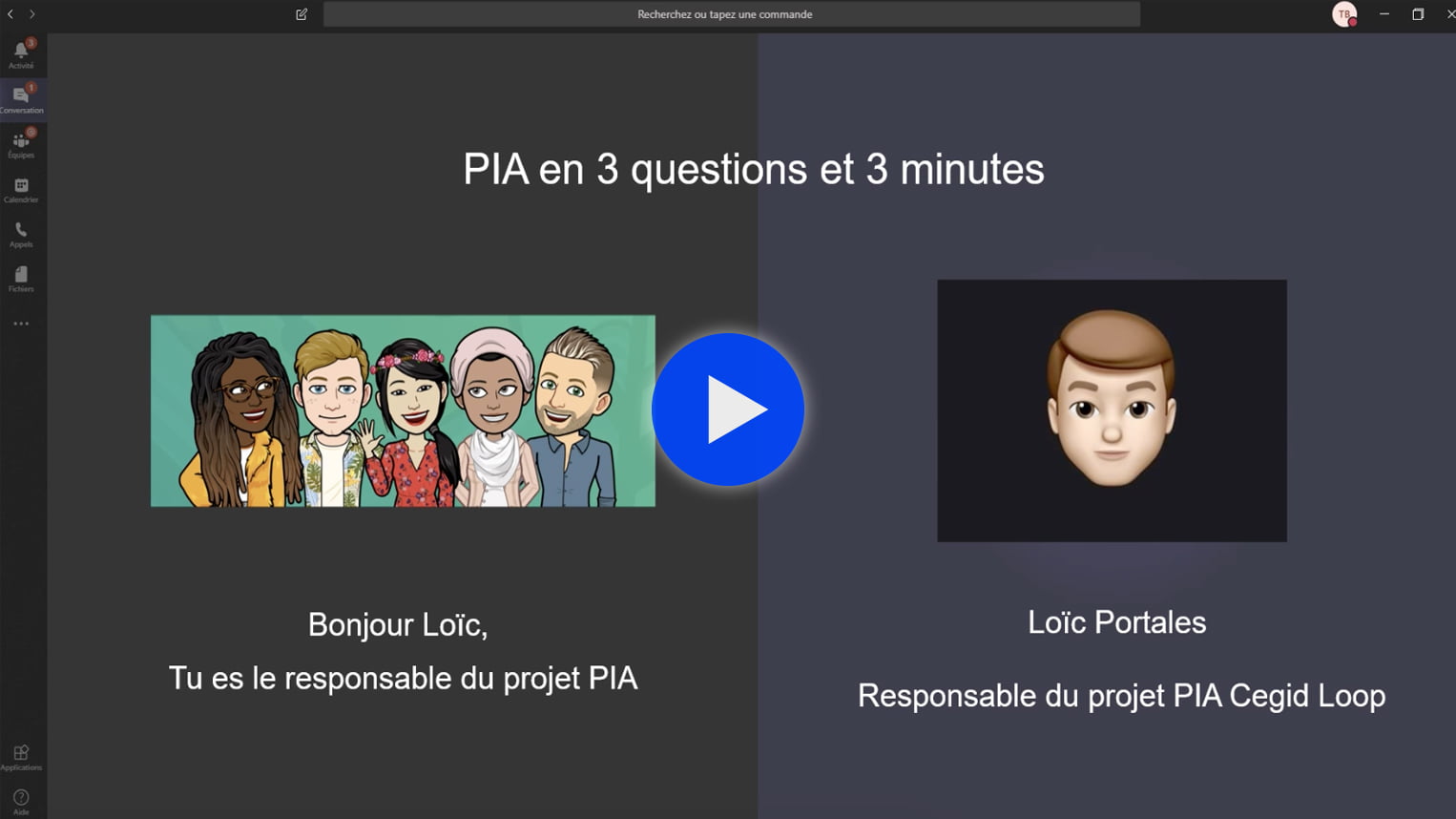This screenshot has height=819, width=1456.
Task: Click the search box 'Recherchez ou tapez une commande'
Action: coord(731,14)
